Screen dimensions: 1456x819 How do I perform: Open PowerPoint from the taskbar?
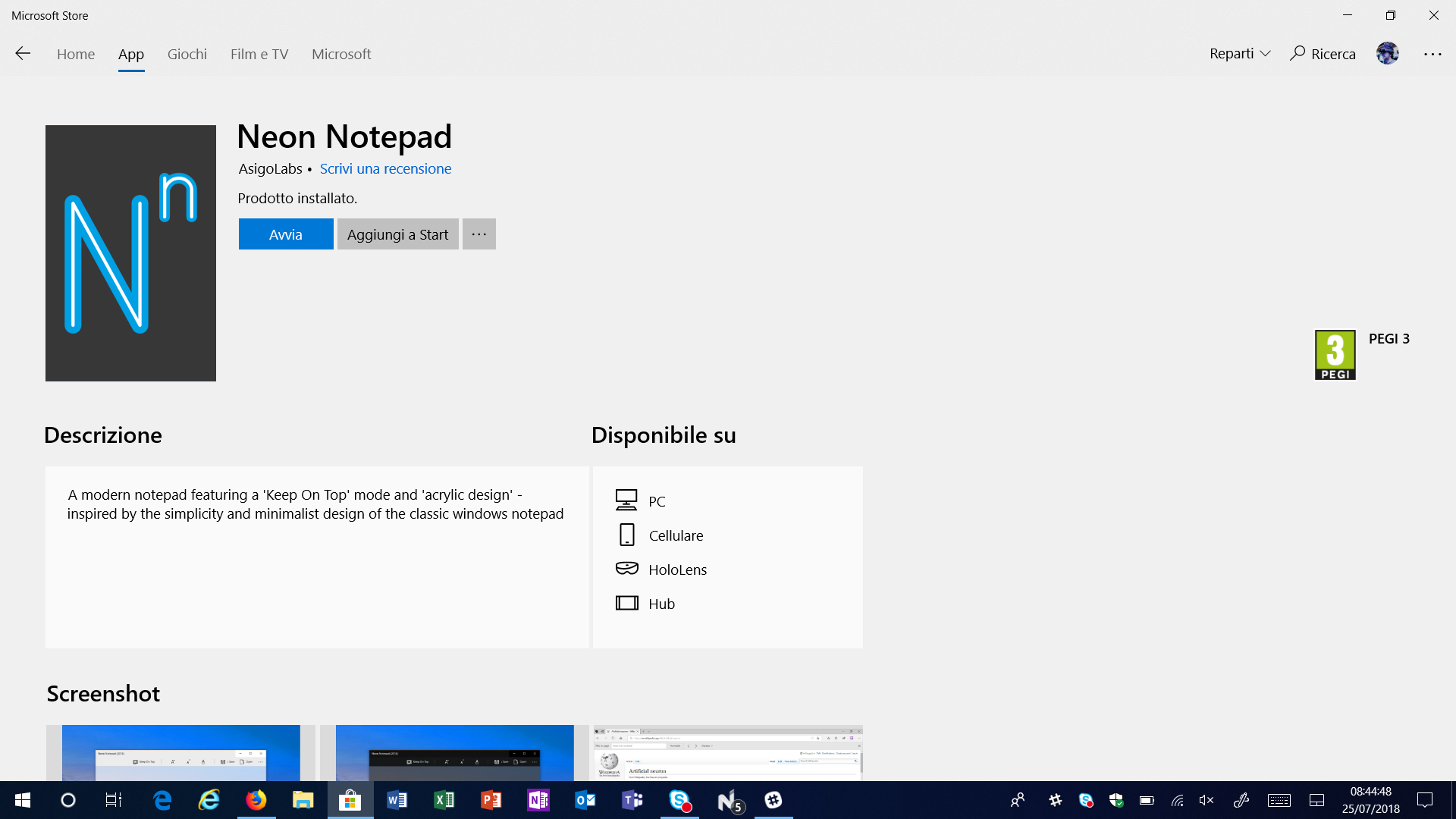tap(491, 800)
